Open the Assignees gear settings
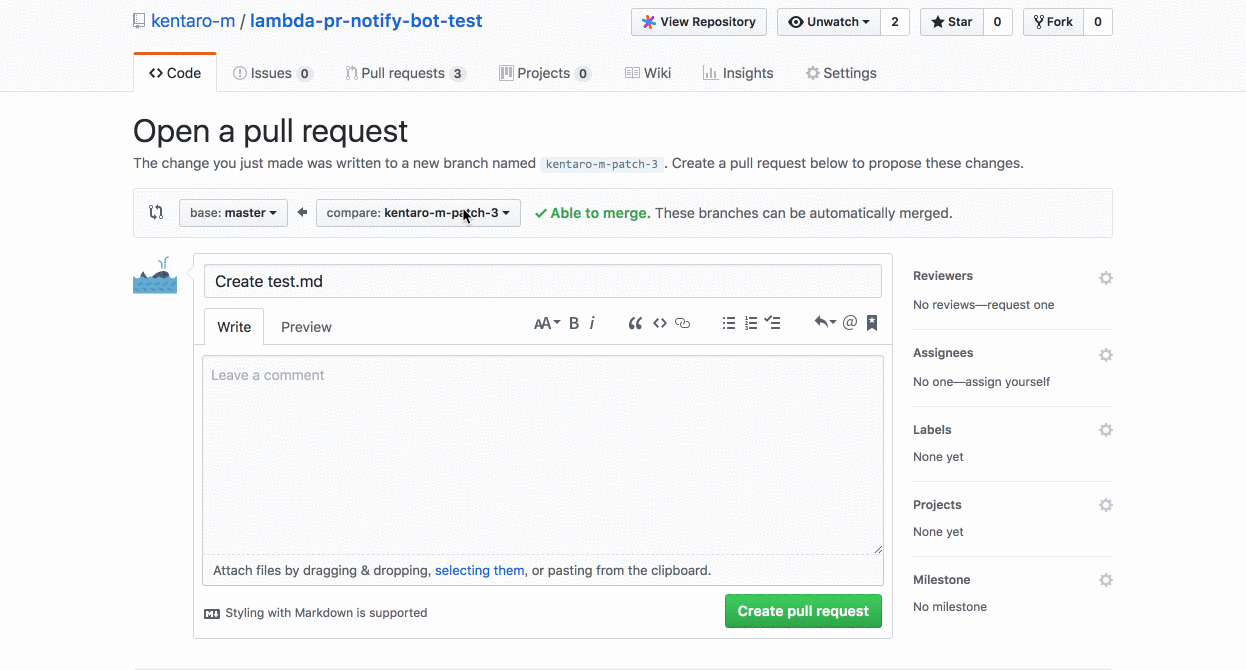 (x=1106, y=355)
